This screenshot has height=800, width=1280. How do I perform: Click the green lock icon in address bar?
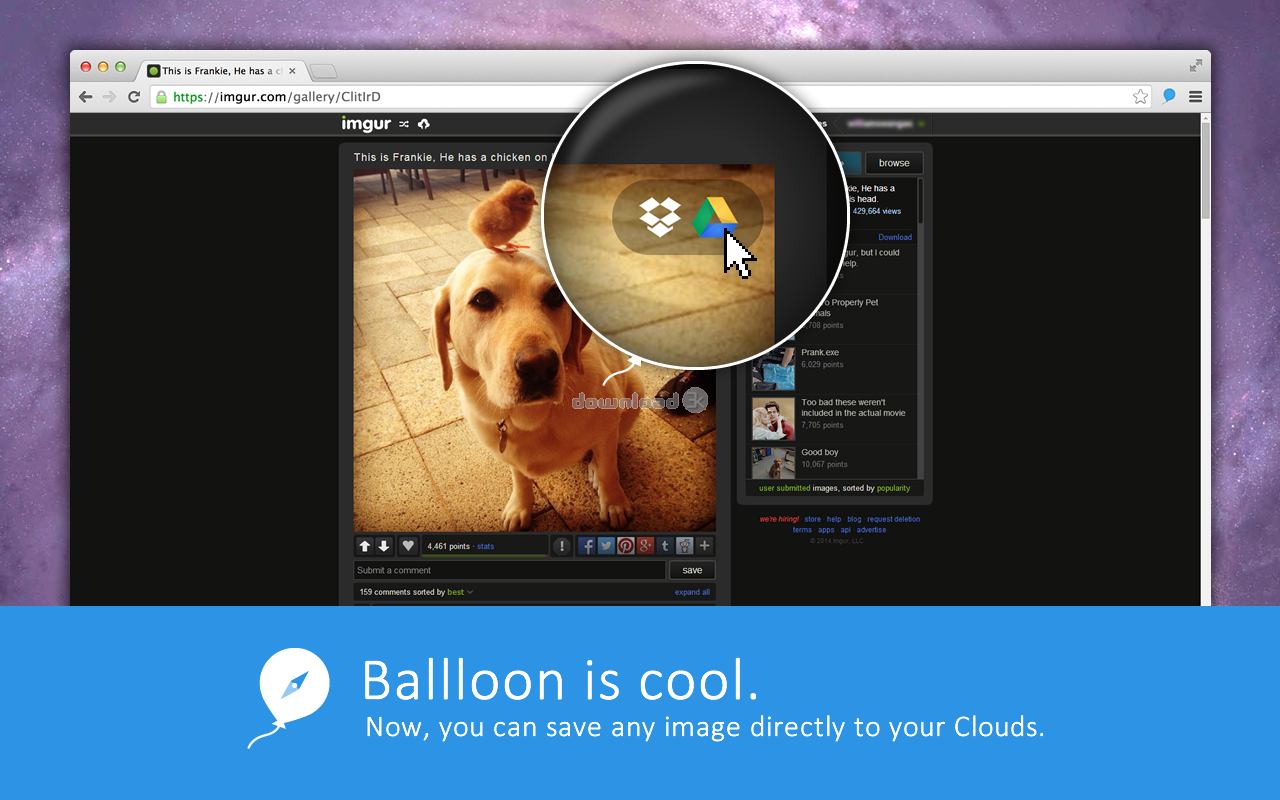160,97
